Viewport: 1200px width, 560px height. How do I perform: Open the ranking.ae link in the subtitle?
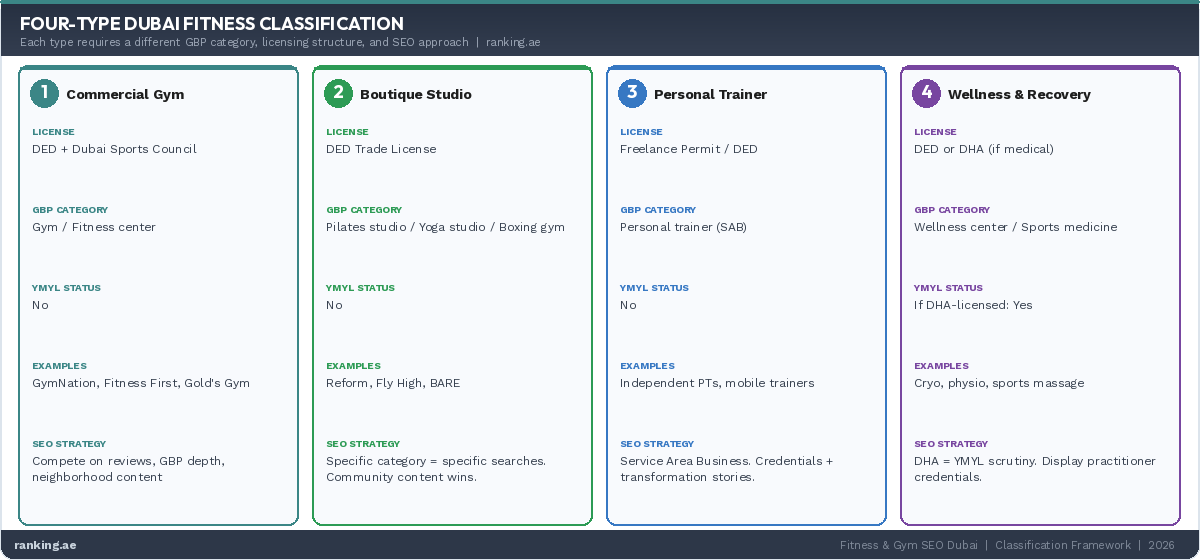(x=513, y=43)
